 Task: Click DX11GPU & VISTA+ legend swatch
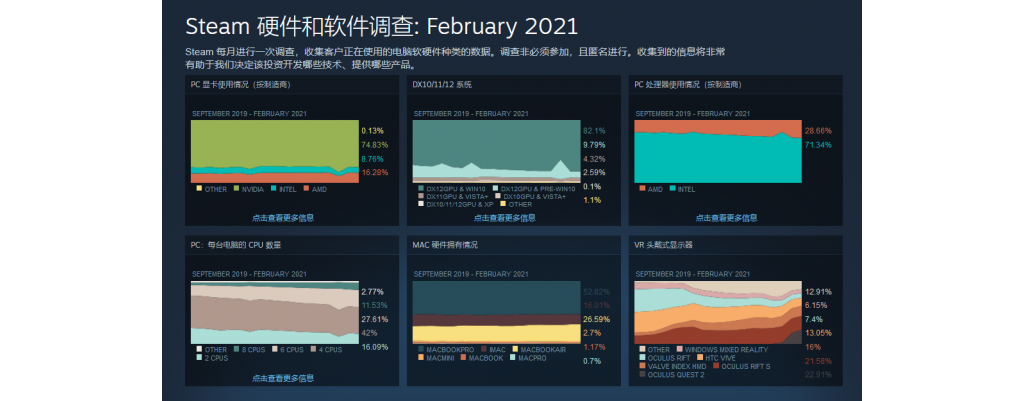(x=421, y=196)
